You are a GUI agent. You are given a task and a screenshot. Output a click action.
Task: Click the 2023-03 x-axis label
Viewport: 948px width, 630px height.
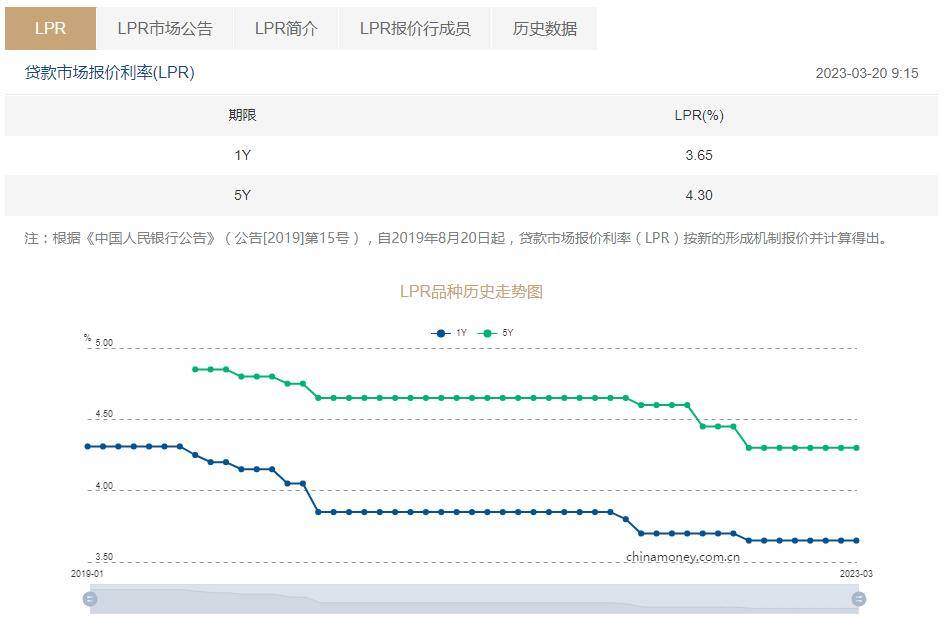(856, 573)
